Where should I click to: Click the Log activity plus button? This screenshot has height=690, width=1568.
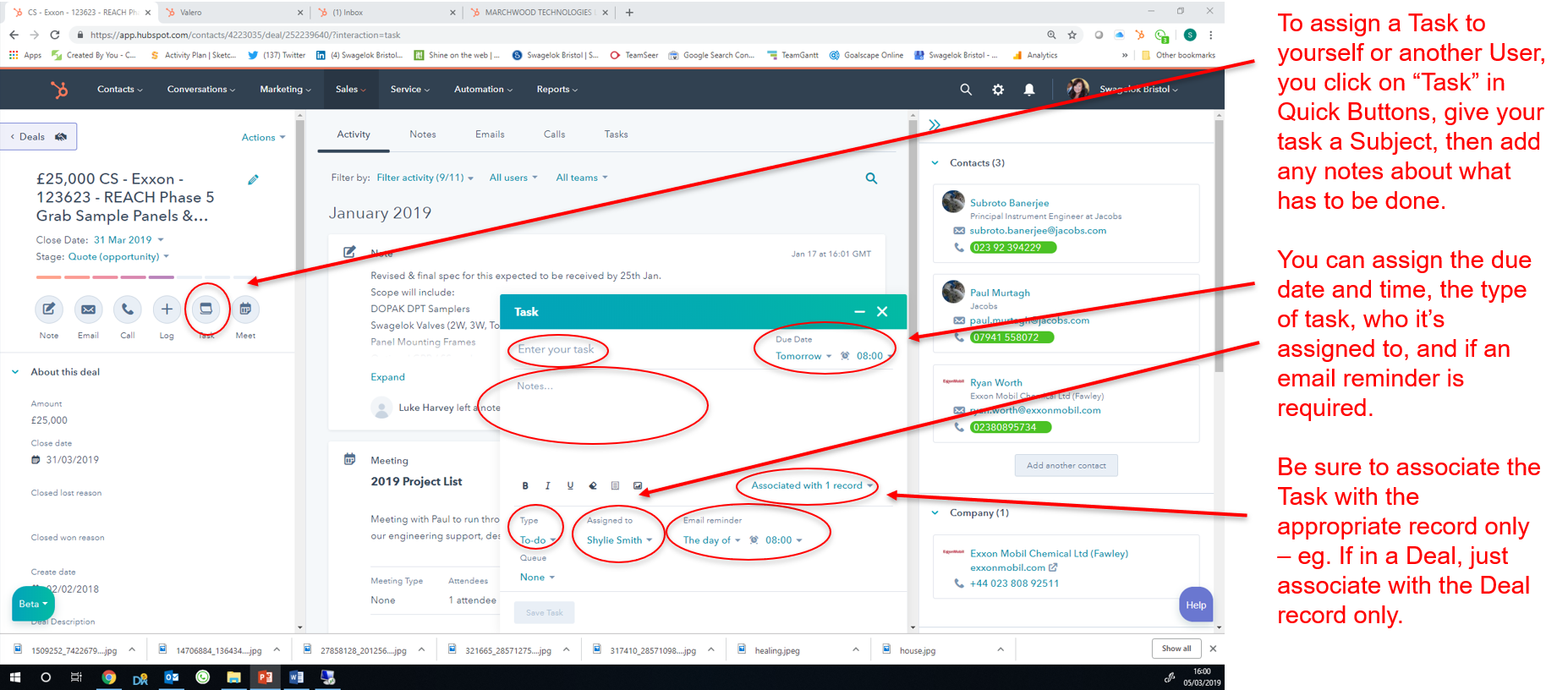tap(167, 309)
